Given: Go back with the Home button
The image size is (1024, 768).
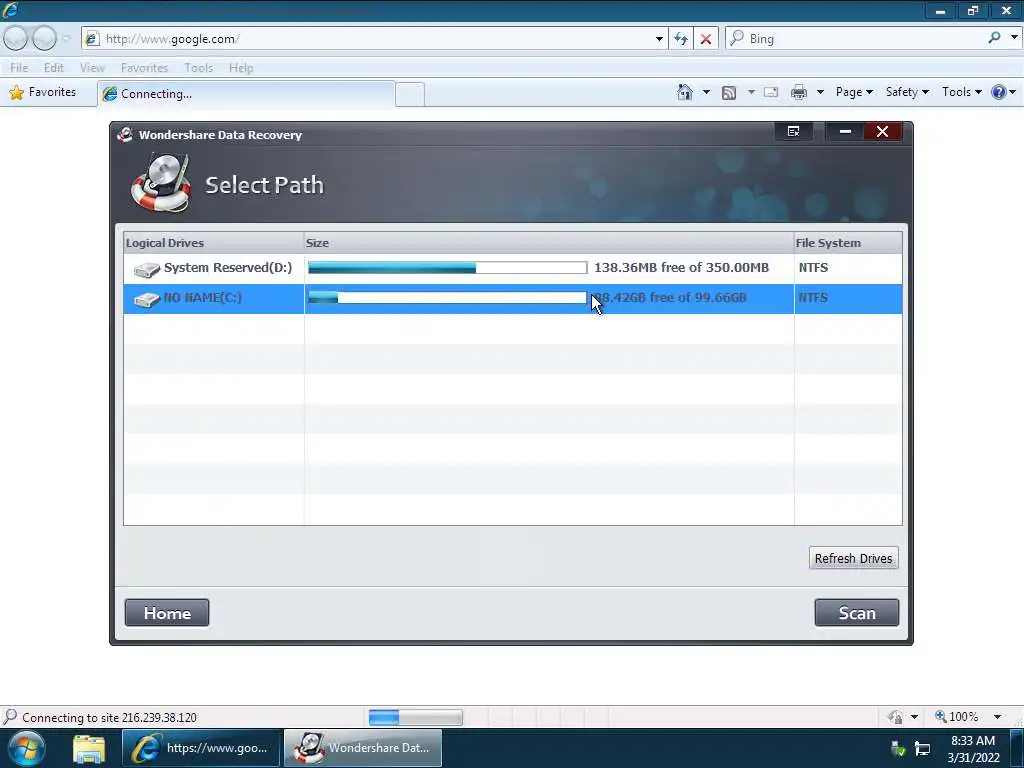Looking at the screenshot, I should (167, 613).
